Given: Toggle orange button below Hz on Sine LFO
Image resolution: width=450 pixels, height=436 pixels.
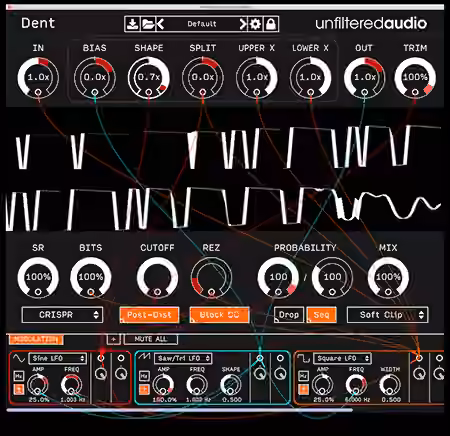Looking at the screenshot, I should 19,389.
